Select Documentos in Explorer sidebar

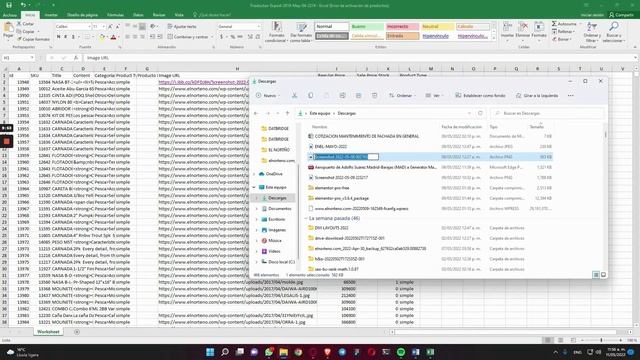[x=280, y=209]
